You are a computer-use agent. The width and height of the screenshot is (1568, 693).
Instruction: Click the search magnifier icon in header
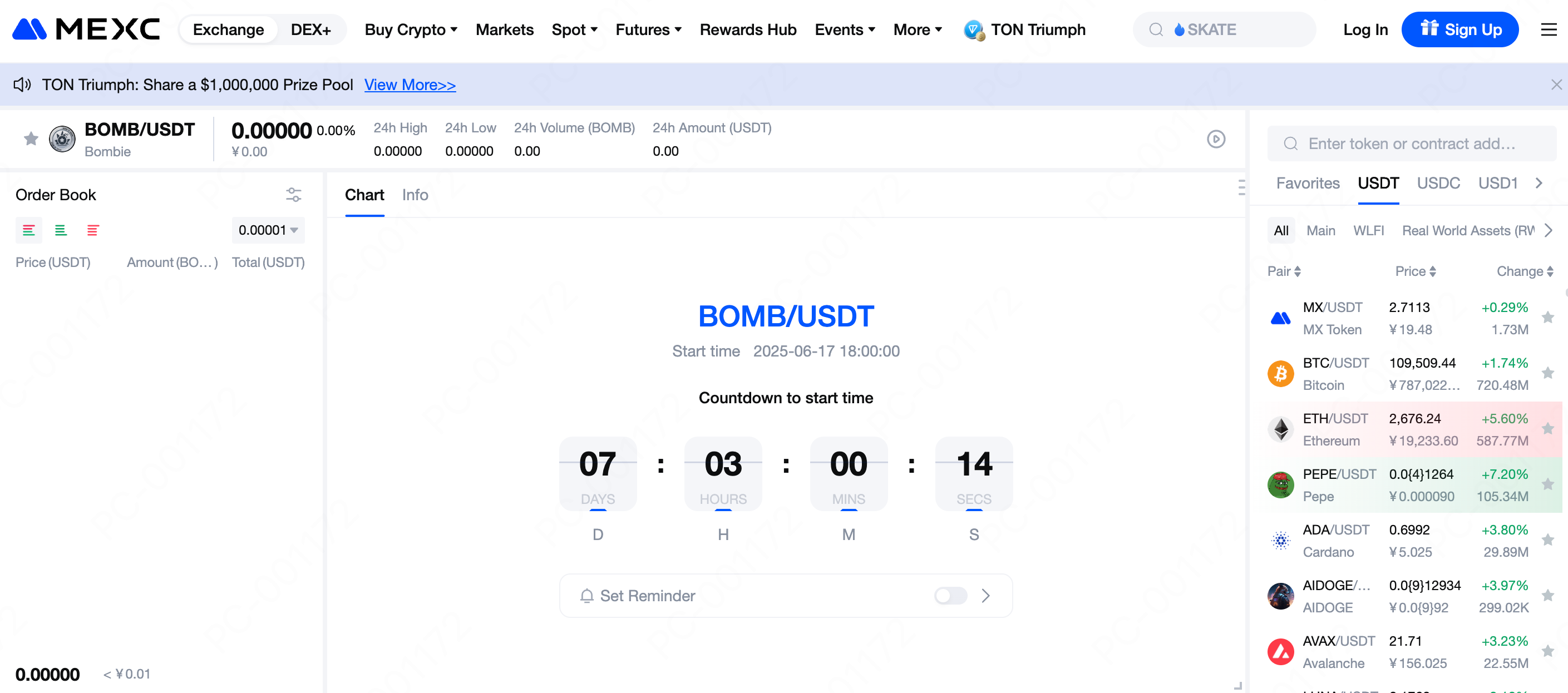tap(1155, 30)
